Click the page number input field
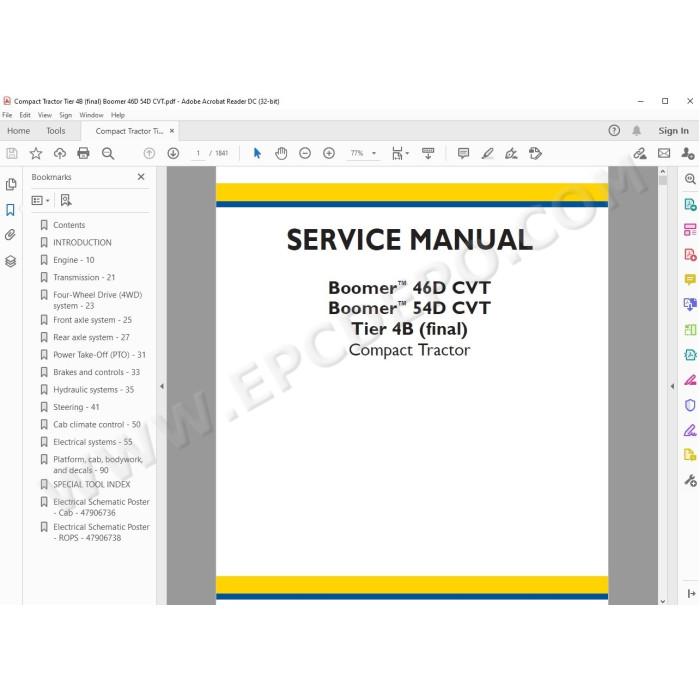Screen dimensions: 700x700 click(x=198, y=153)
